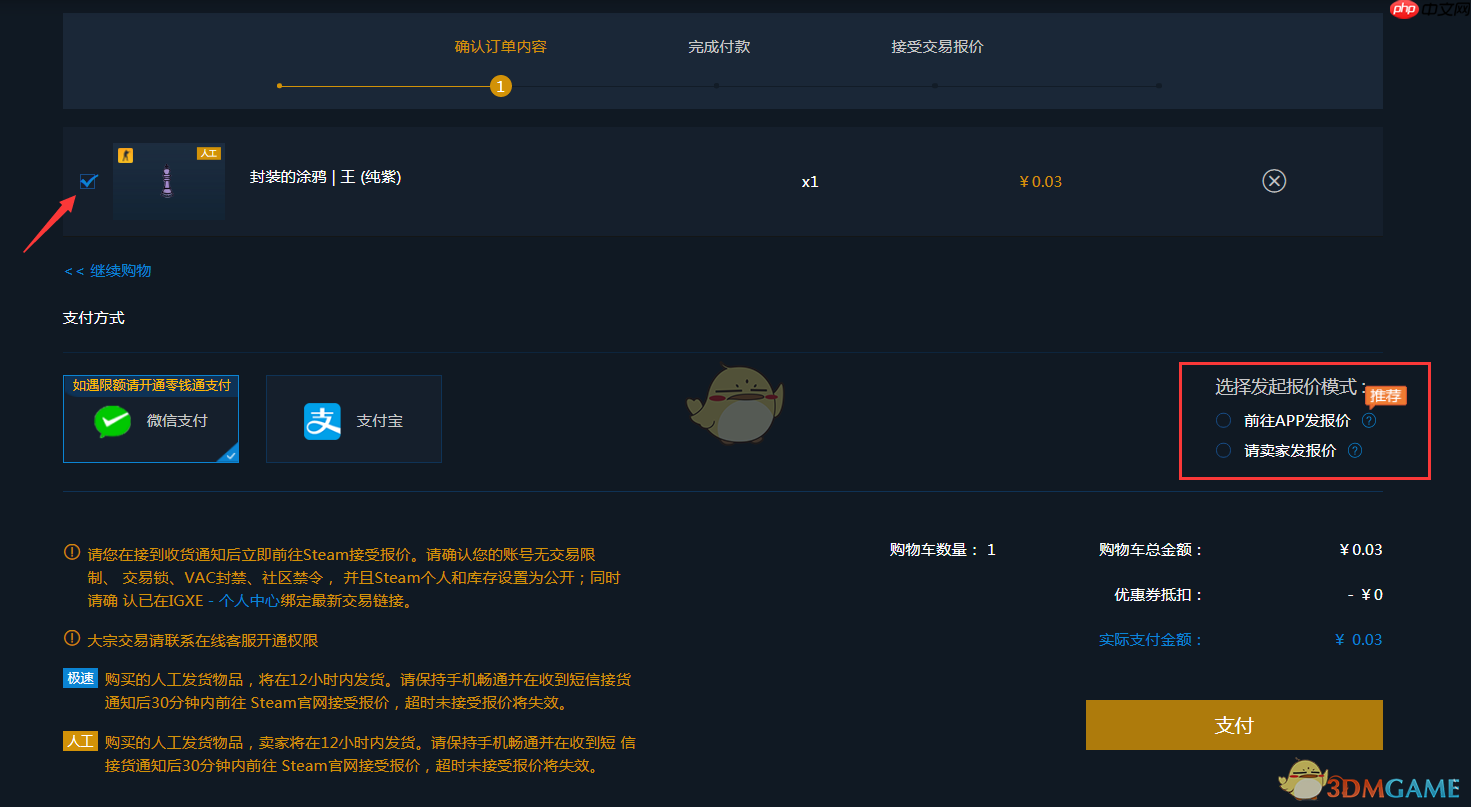
Task: Switch to the 接受交易报价 step
Action: click(x=937, y=46)
